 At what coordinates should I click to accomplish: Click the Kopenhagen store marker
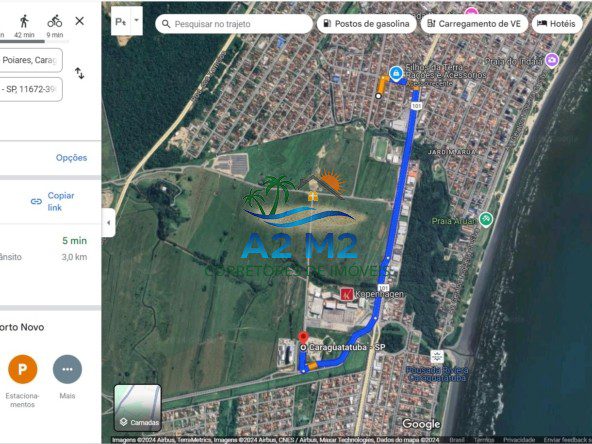point(347,294)
